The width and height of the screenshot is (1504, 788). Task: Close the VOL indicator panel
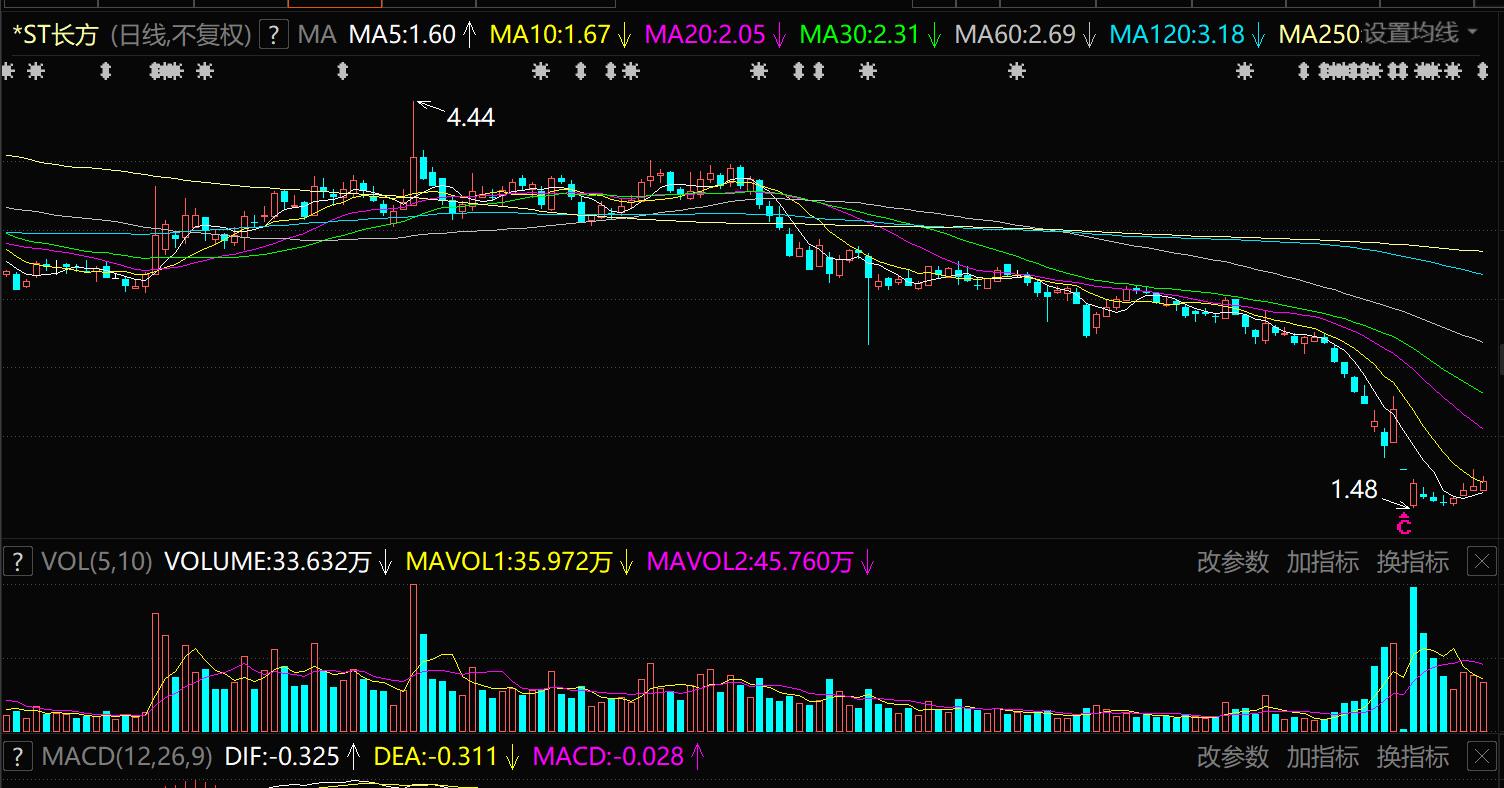[x=1481, y=562]
